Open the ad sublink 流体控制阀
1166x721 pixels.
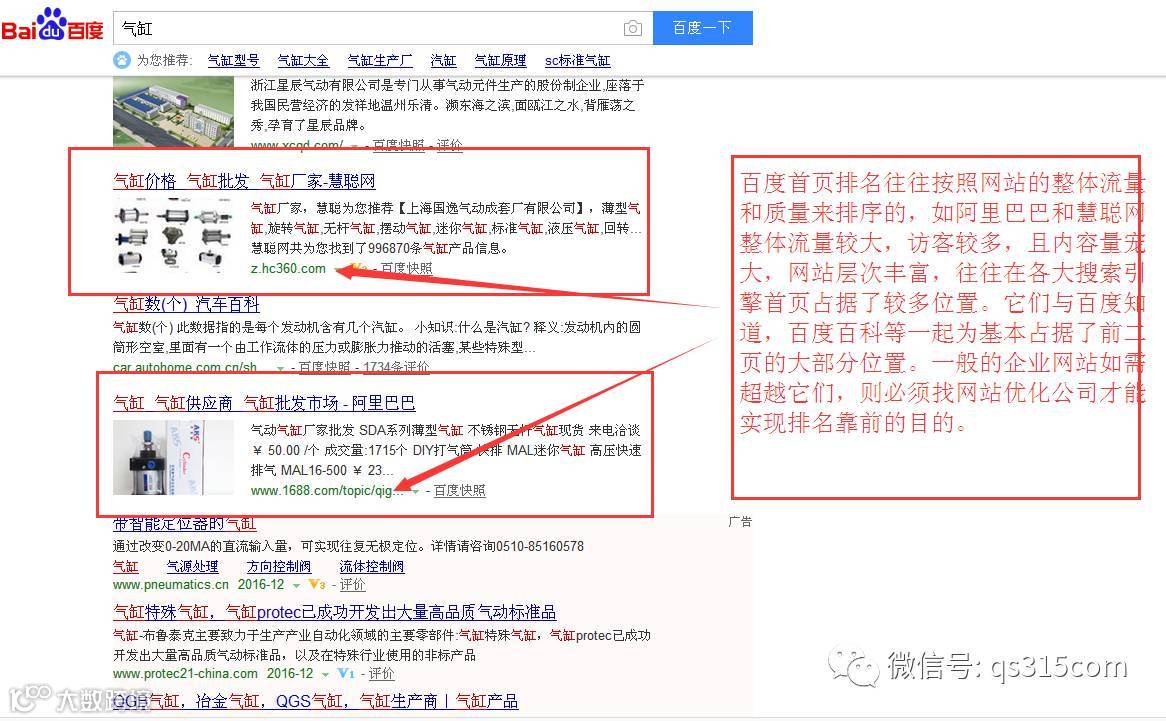(372, 566)
